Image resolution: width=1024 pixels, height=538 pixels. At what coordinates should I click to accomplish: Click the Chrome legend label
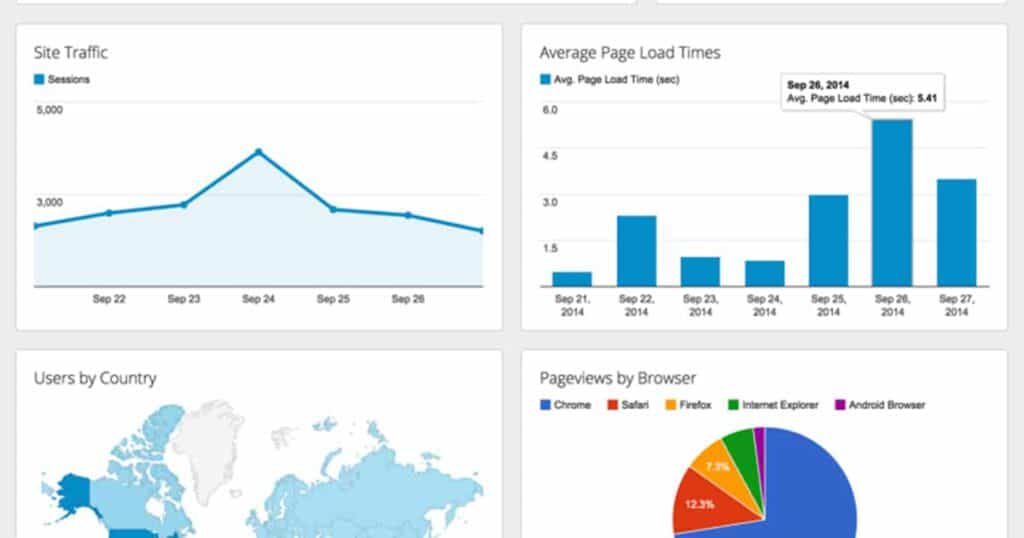(x=572, y=405)
